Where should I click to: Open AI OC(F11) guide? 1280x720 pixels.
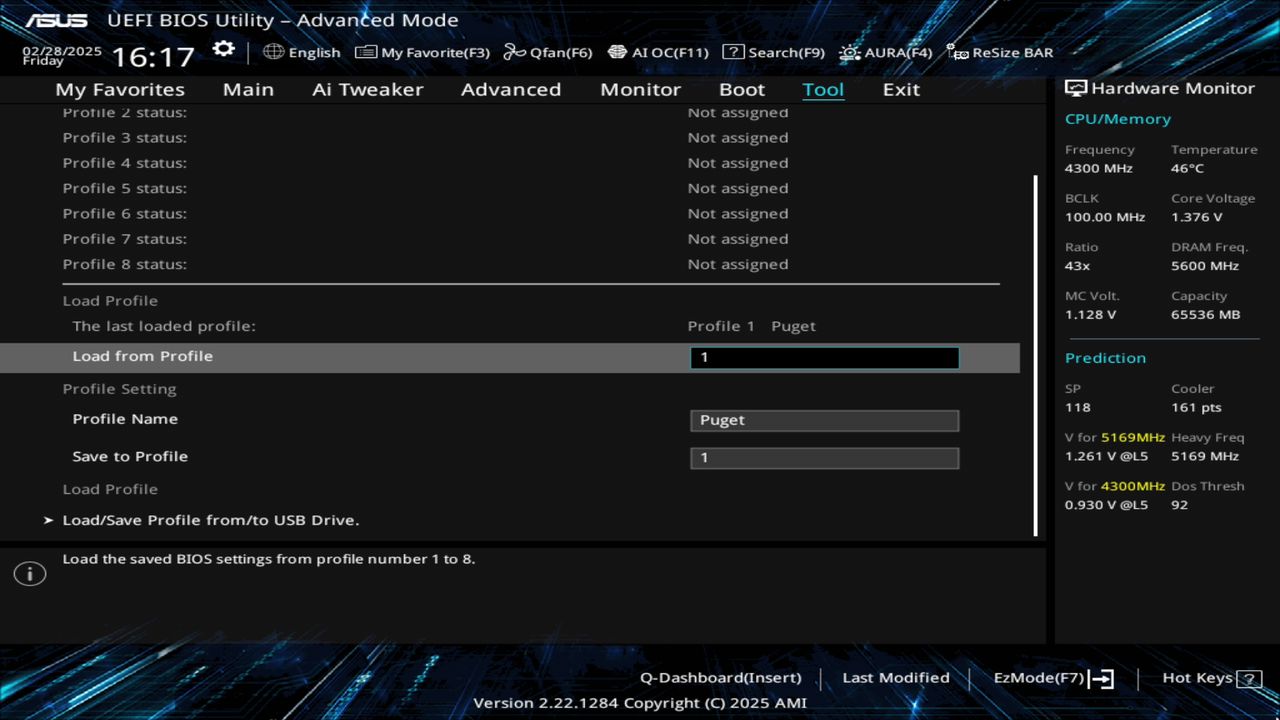point(658,52)
